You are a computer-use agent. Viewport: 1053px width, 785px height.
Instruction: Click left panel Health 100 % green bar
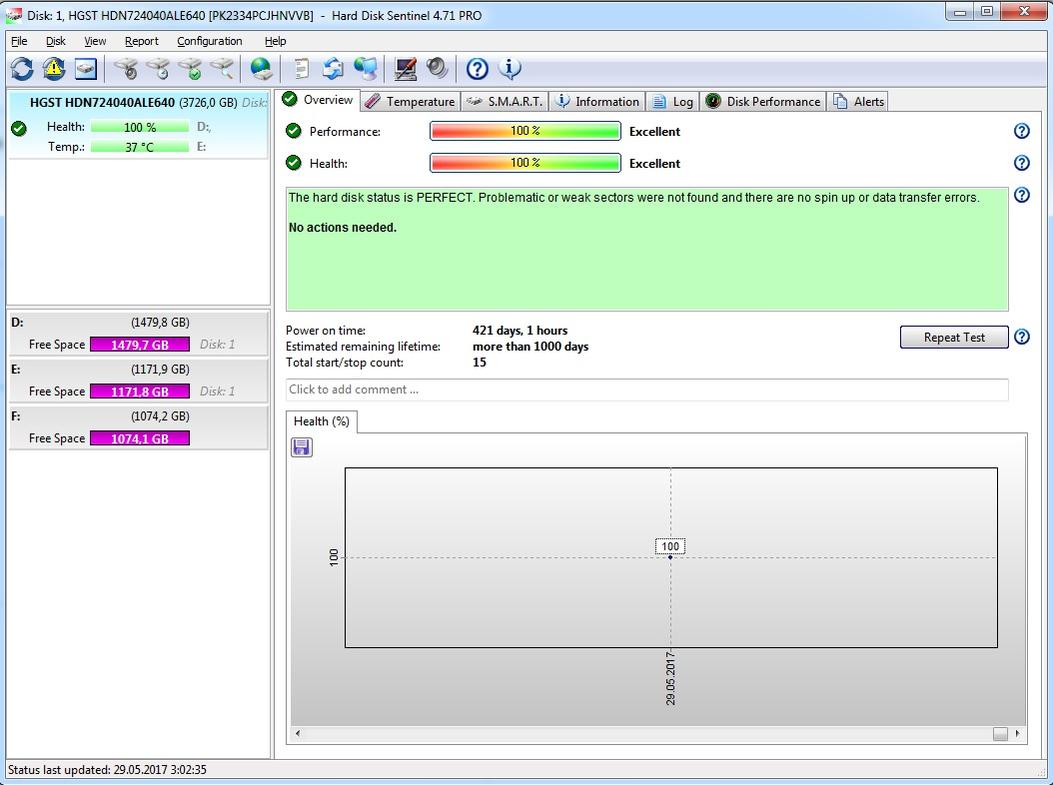click(140, 127)
